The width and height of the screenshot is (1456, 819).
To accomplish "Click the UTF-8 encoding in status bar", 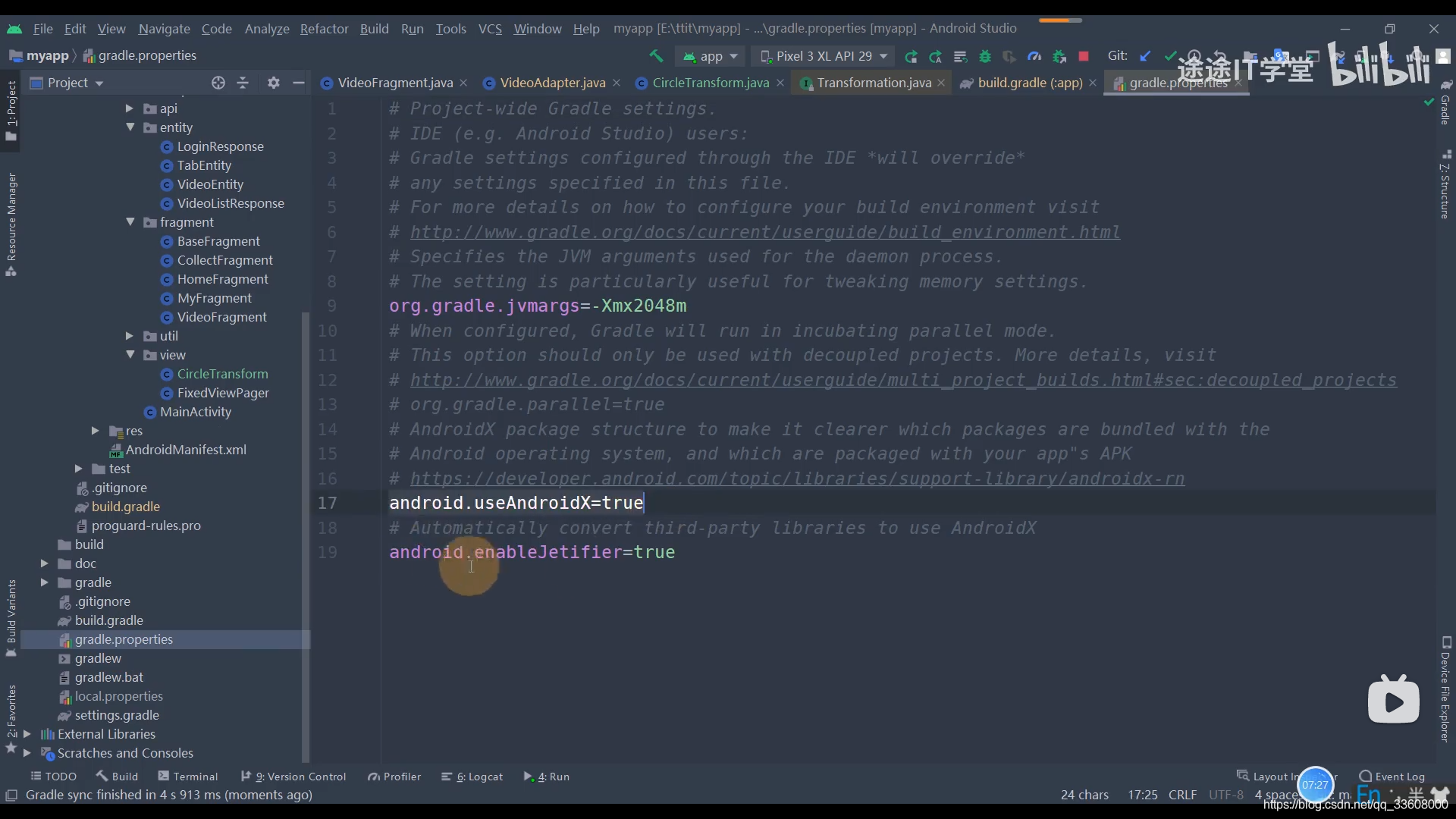I will (x=1225, y=795).
